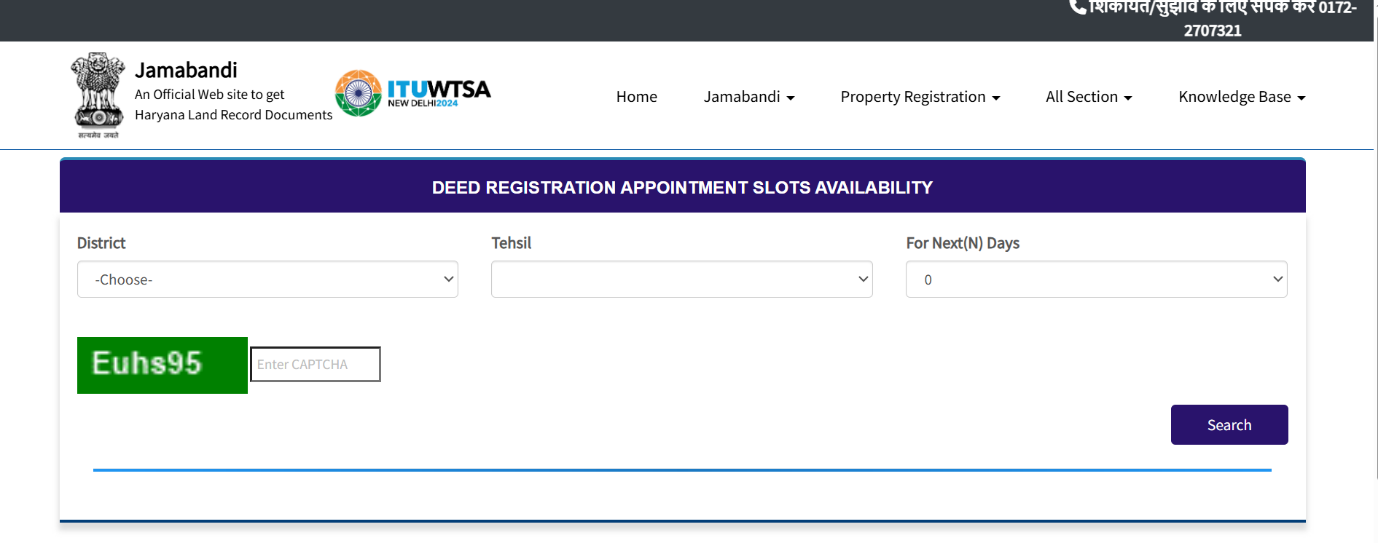Open the Knowledge Base menu

1241,97
